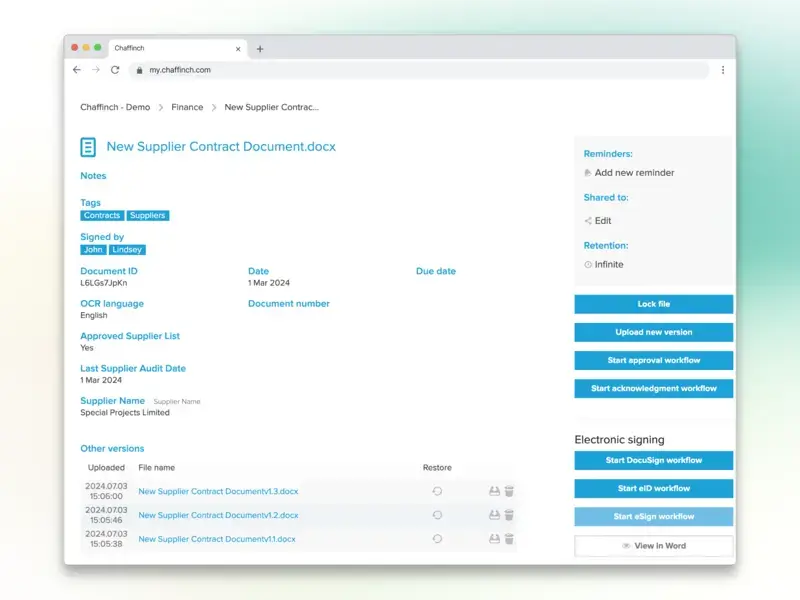Edit the Shared to settings
Screen dimensions: 800x600
tap(603, 221)
